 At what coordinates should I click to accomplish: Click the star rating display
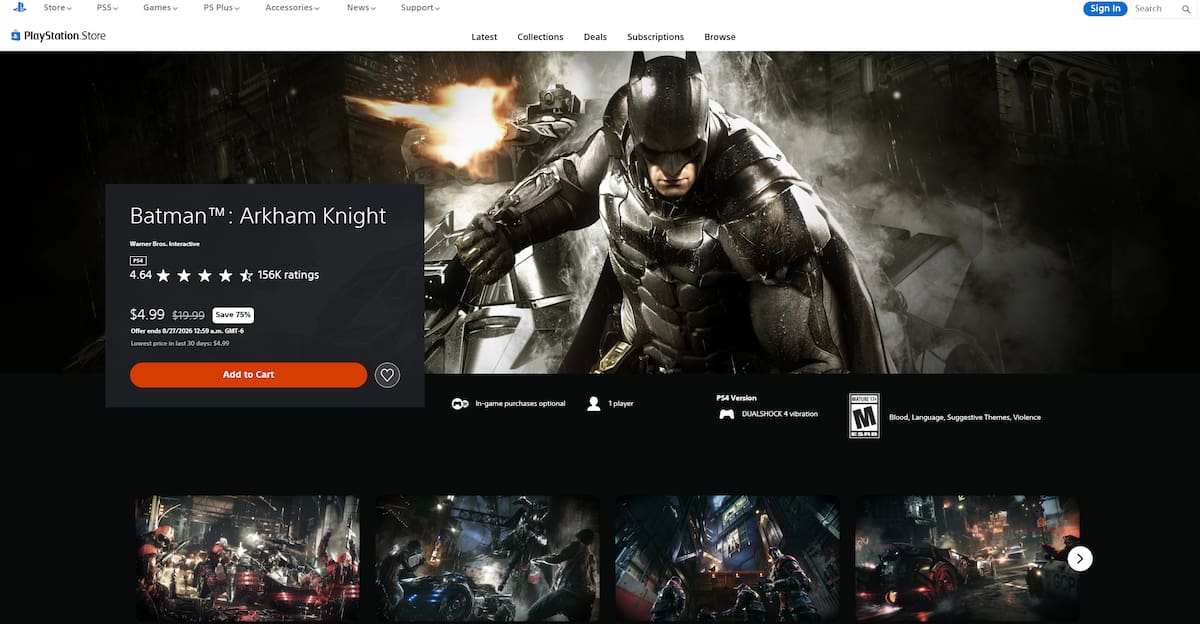pos(205,275)
